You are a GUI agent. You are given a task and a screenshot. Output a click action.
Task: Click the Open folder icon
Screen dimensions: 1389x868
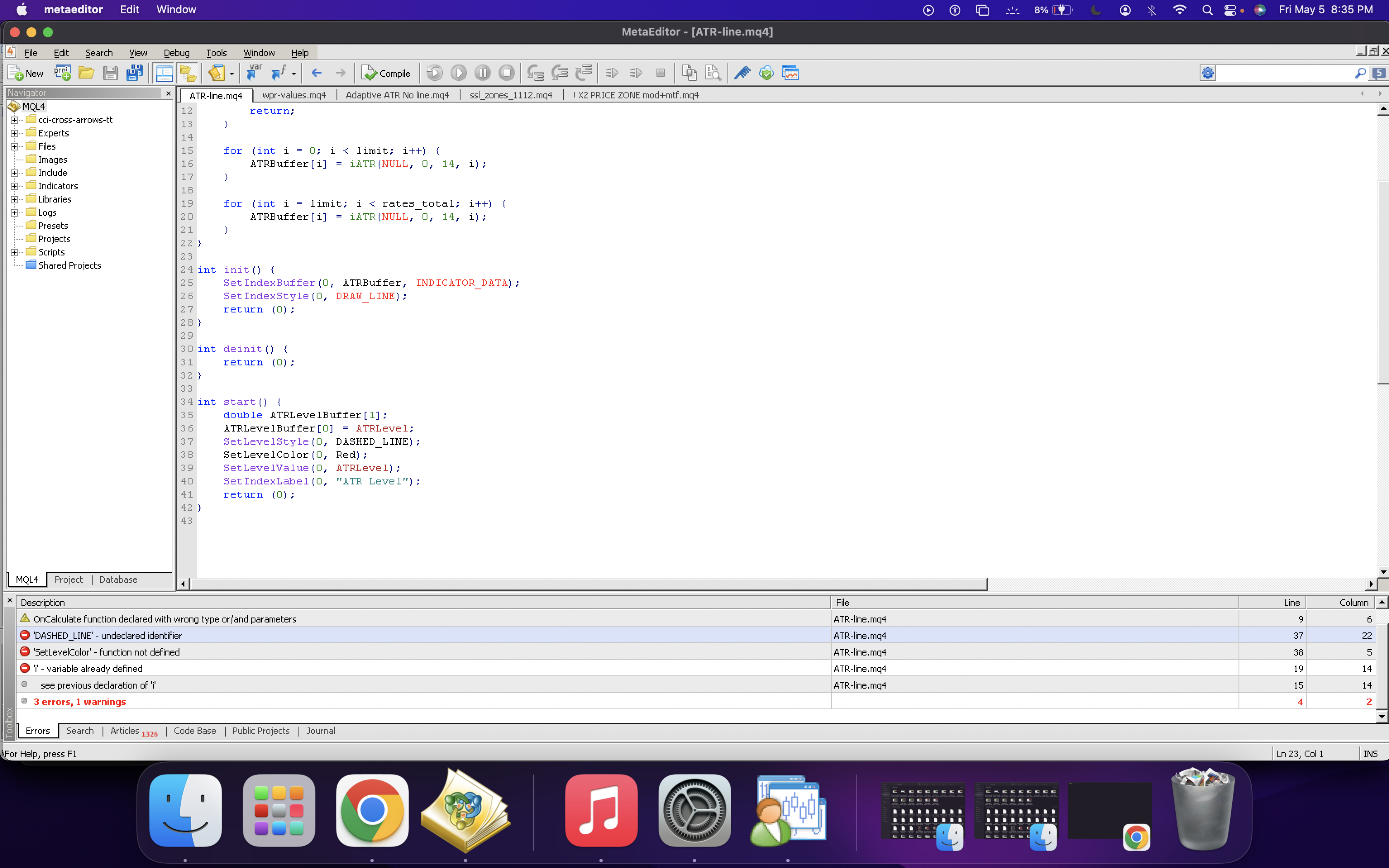pos(86,73)
